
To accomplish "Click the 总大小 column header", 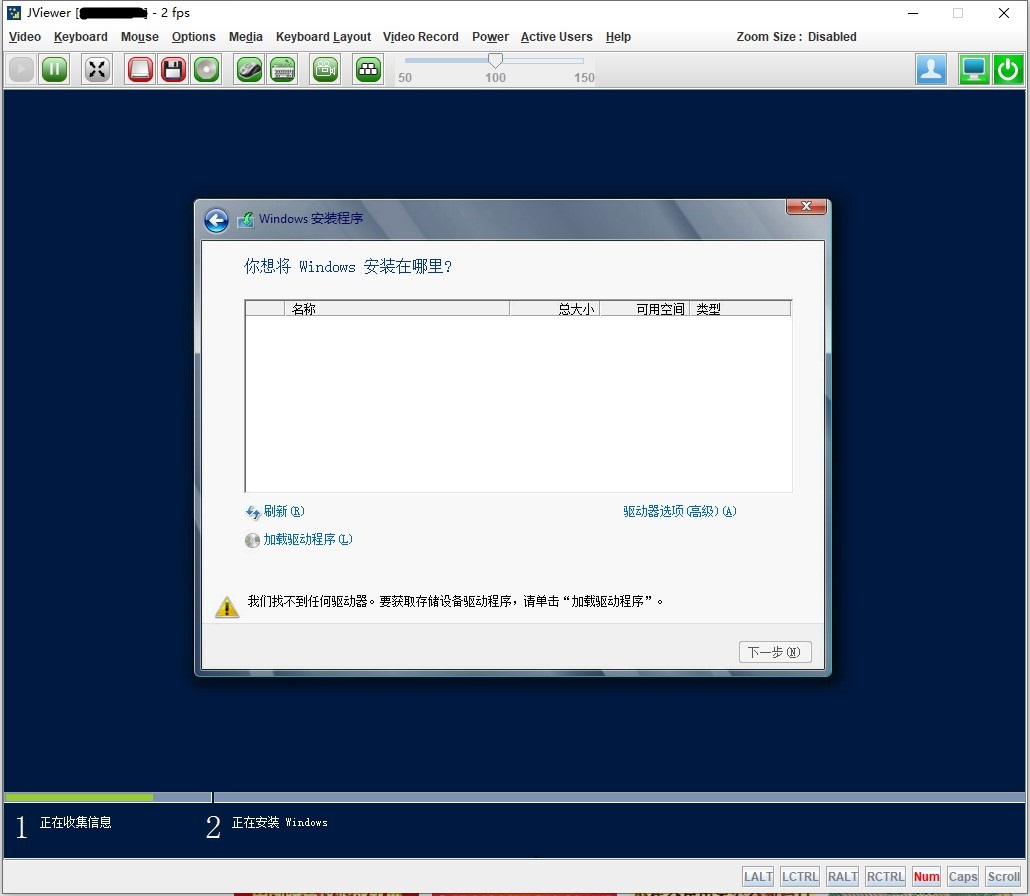I will pyautogui.click(x=554, y=309).
